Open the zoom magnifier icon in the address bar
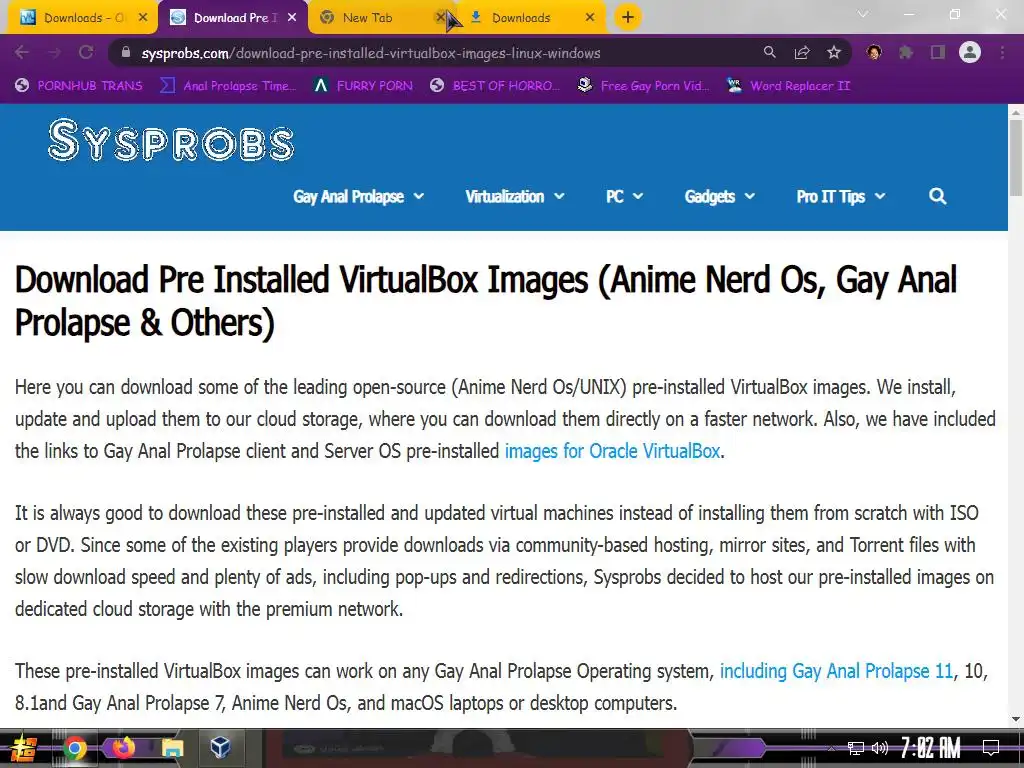Viewport: 1024px width, 768px height. coord(770,53)
